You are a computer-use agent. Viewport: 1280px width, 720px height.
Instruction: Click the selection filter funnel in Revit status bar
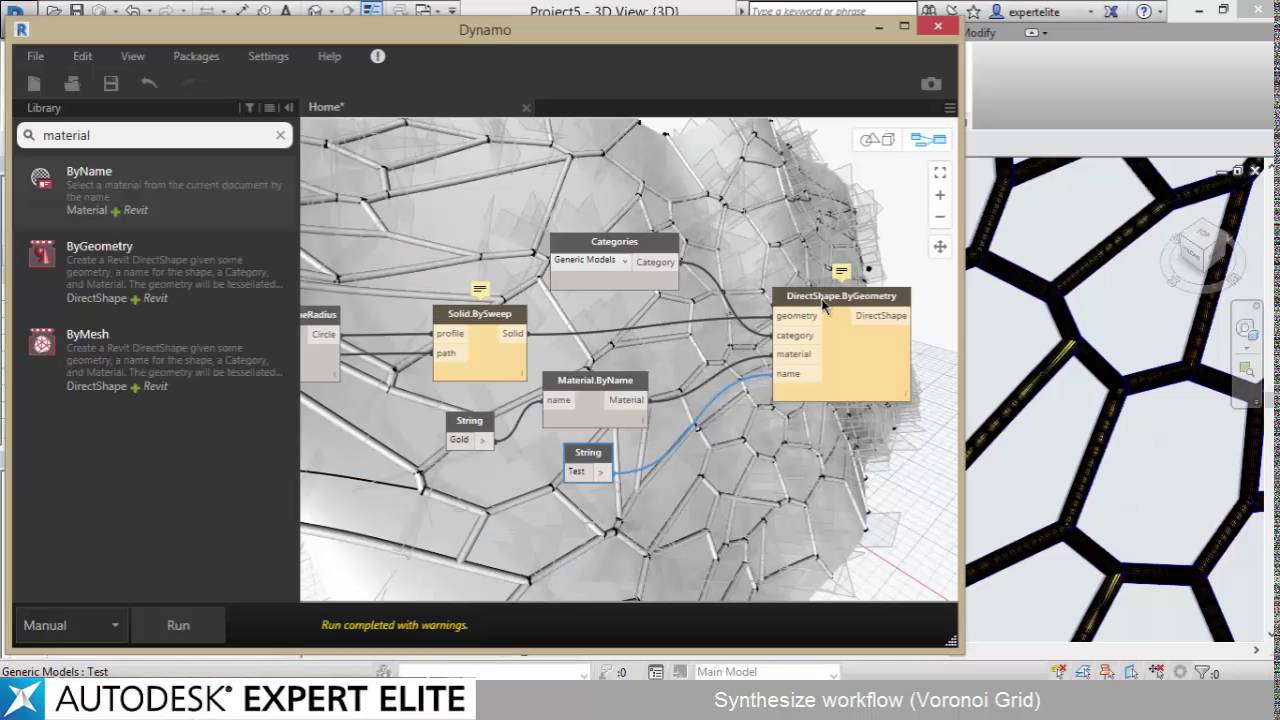(1202, 672)
